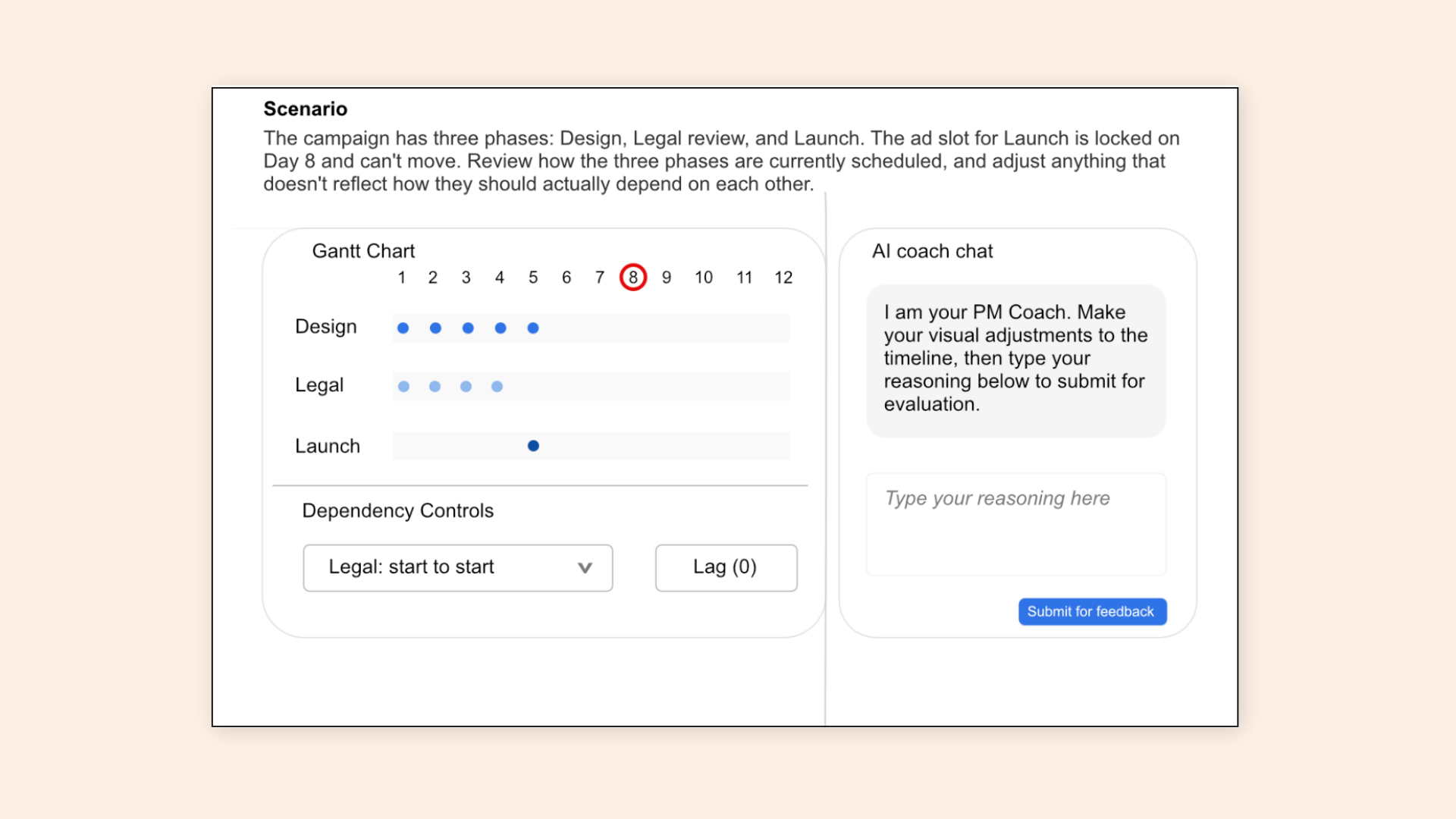This screenshot has height=819, width=1456.
Task: Click Design dot on day 3
Action: (x=468, y=328)
